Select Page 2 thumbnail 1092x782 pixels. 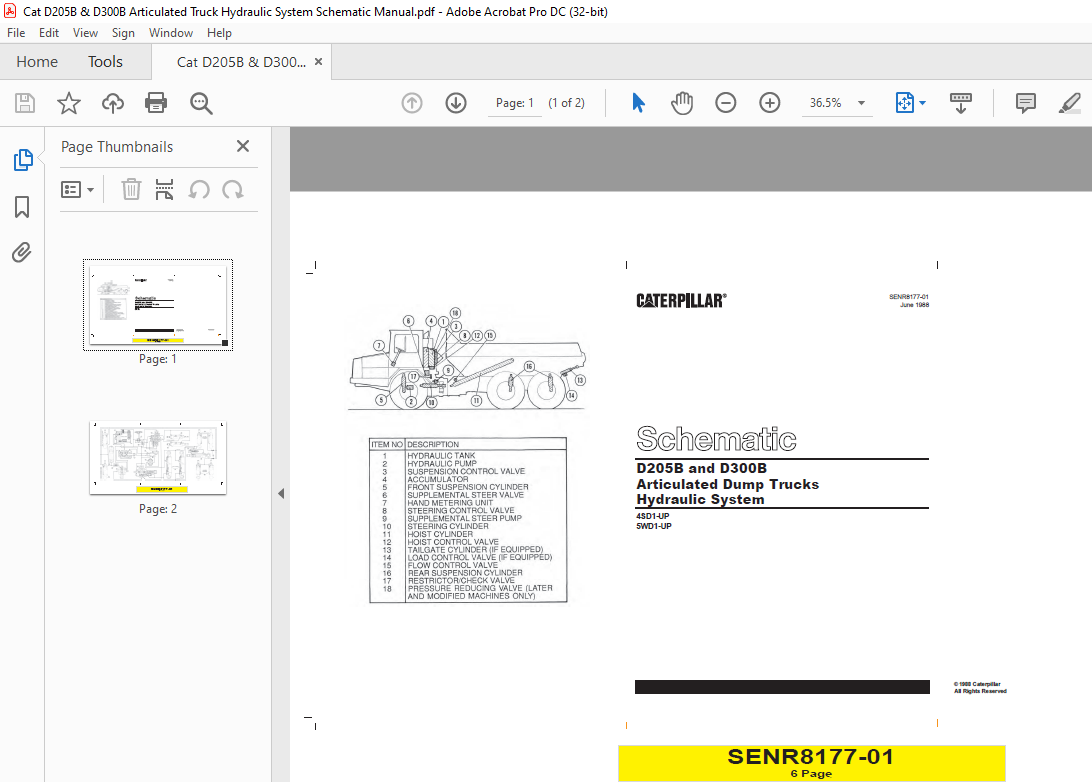tap(158, 458)
